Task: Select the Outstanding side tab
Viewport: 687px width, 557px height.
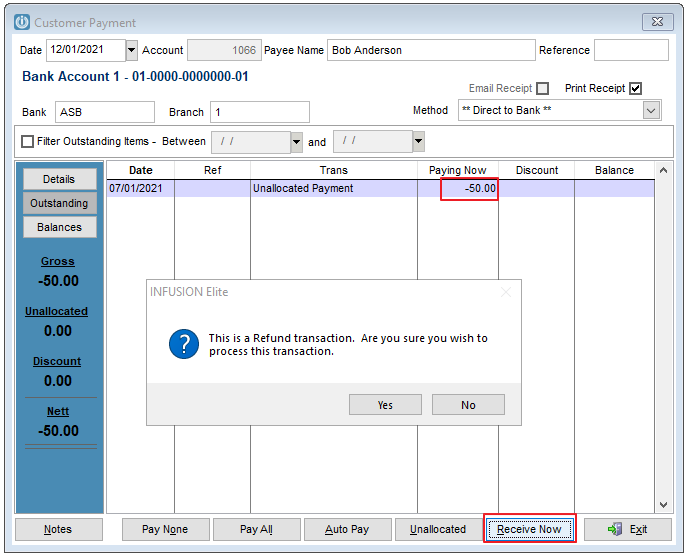Action: 59,203
